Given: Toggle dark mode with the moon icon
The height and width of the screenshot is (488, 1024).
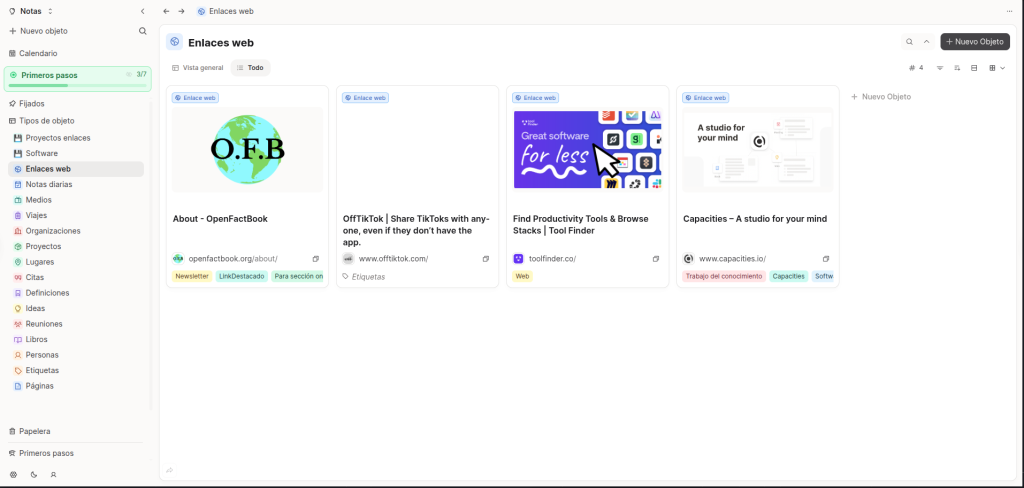Looking at the screenshot, I should click(33, 474).
